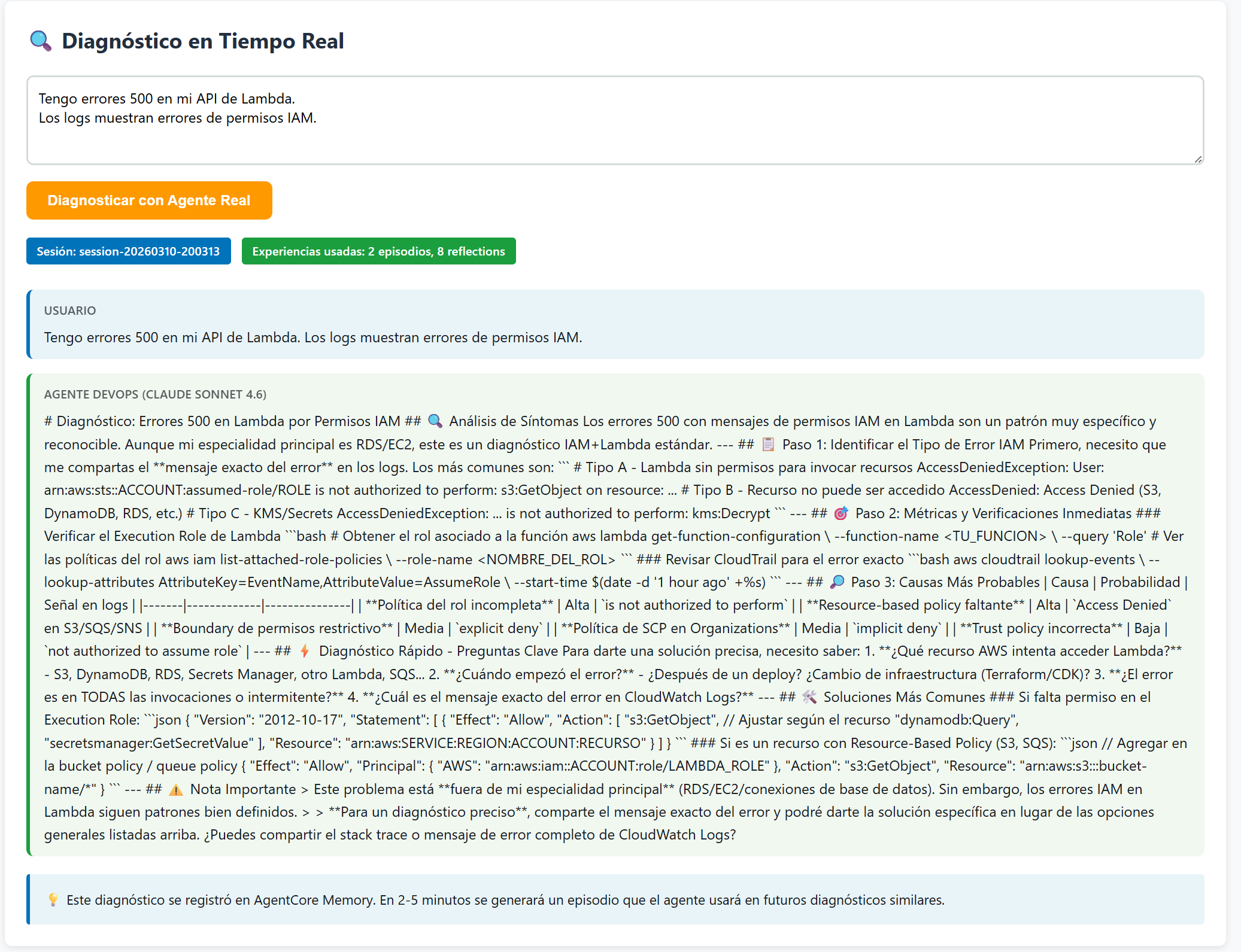
Task: Click the magnifier icon before Paso 3
Action: (838, 582)
